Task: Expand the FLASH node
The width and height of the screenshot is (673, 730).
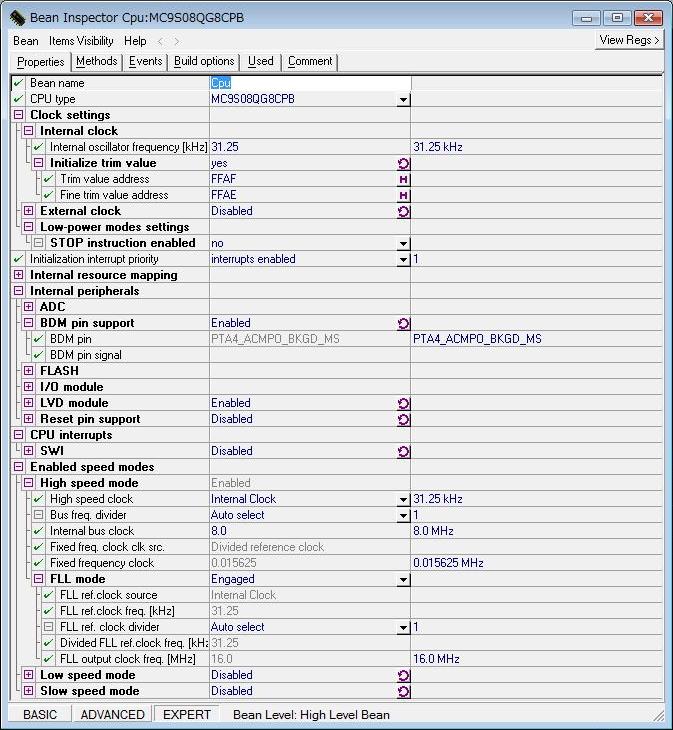Action: click(28, 371)
